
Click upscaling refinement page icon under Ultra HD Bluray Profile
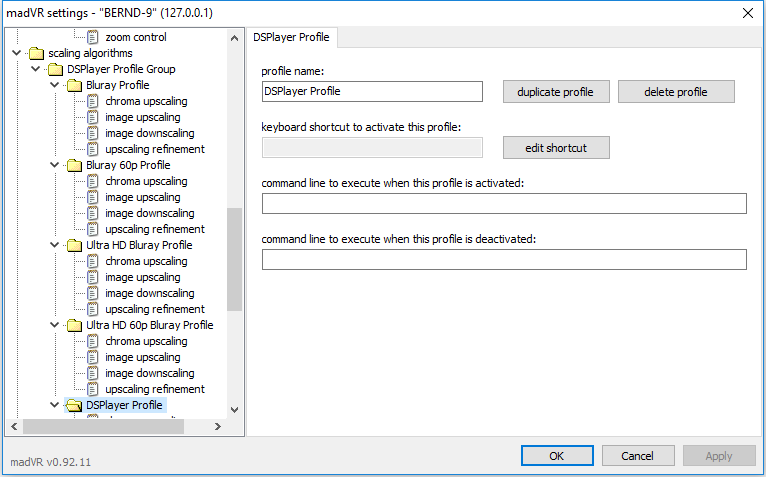click(x=92, y=309)
